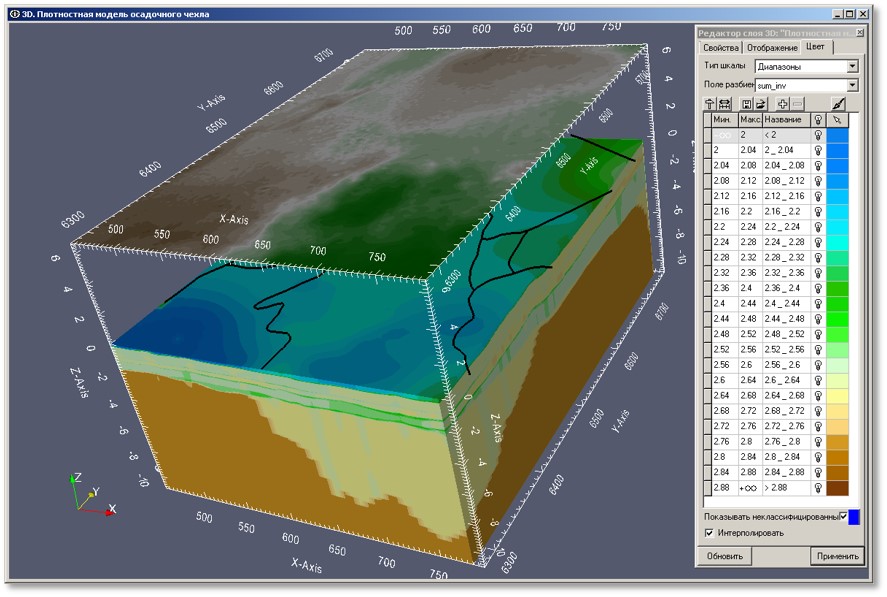This screenshot has width=887, height=597.
Task: Click the first T-shaped icon in scale toolbar
Action: 710,103
